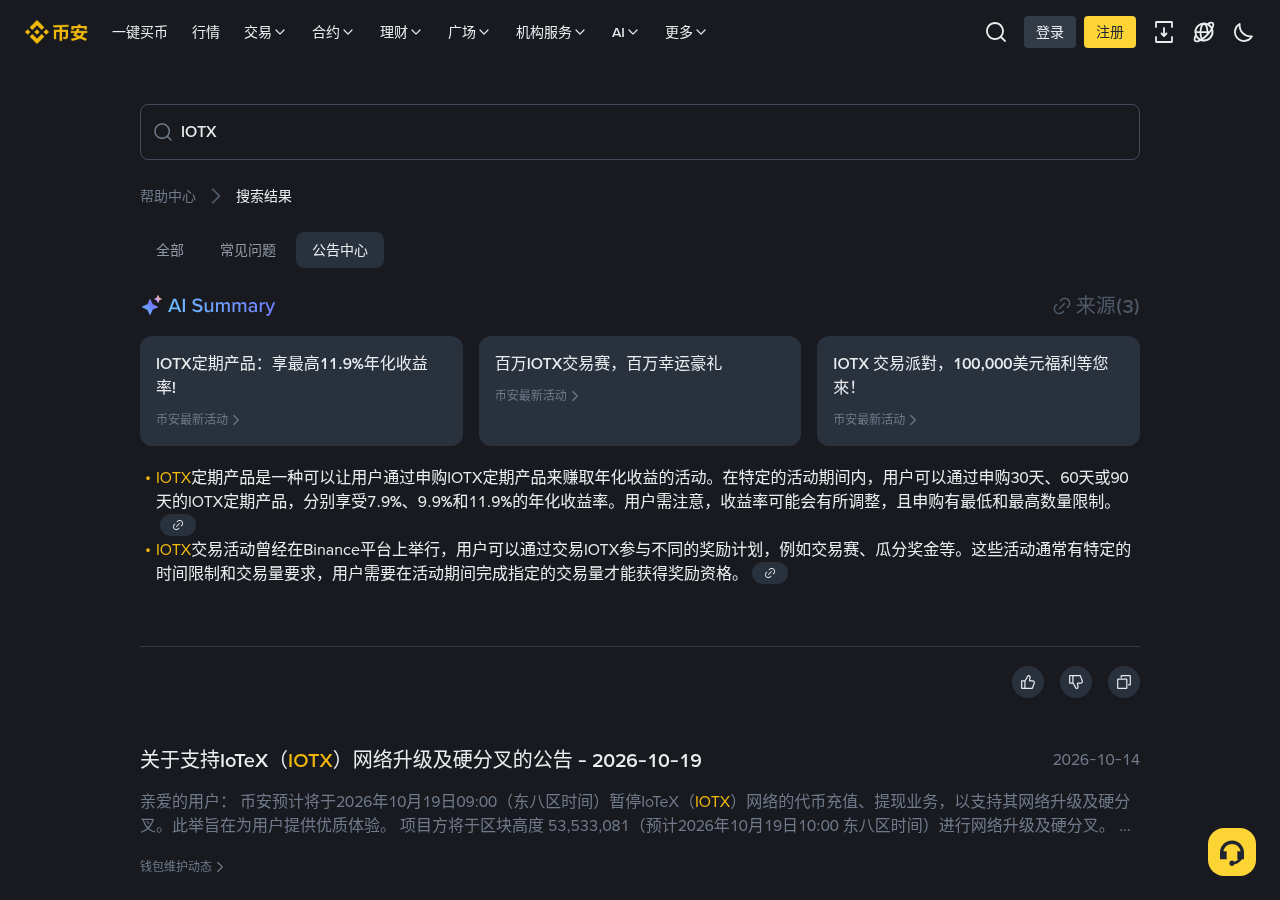
Task: Click 币安最新活动 under the IOTX定期产品 card
Action: click(198, 420)
